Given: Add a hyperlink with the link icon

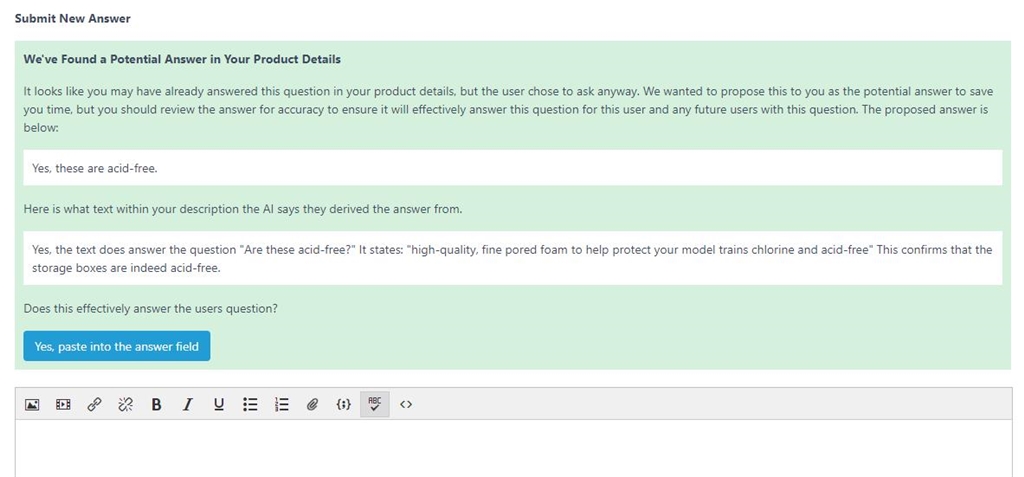Looking at the screenshot, I should 94,404.
